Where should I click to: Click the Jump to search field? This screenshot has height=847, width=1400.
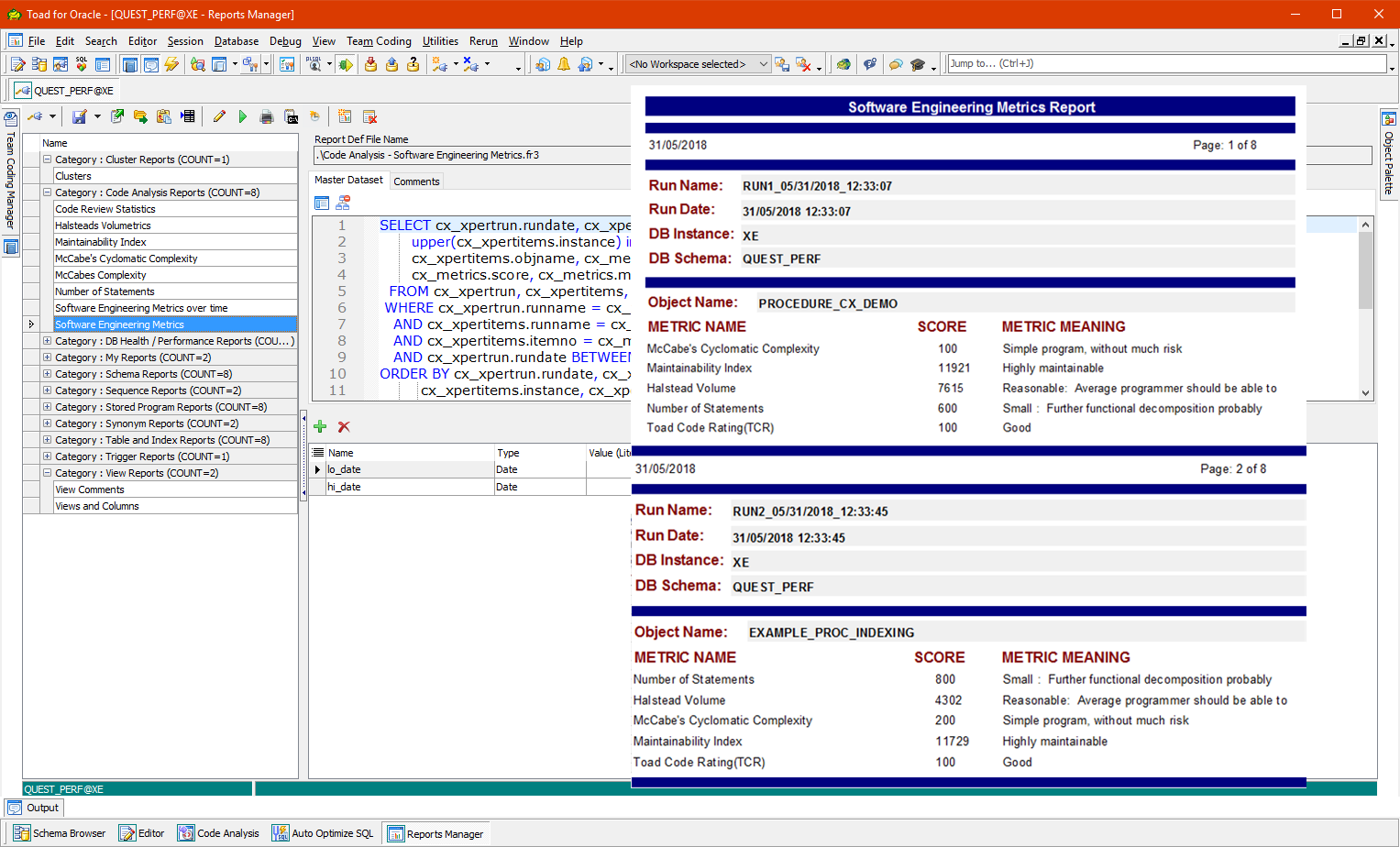click(1166, 63)
